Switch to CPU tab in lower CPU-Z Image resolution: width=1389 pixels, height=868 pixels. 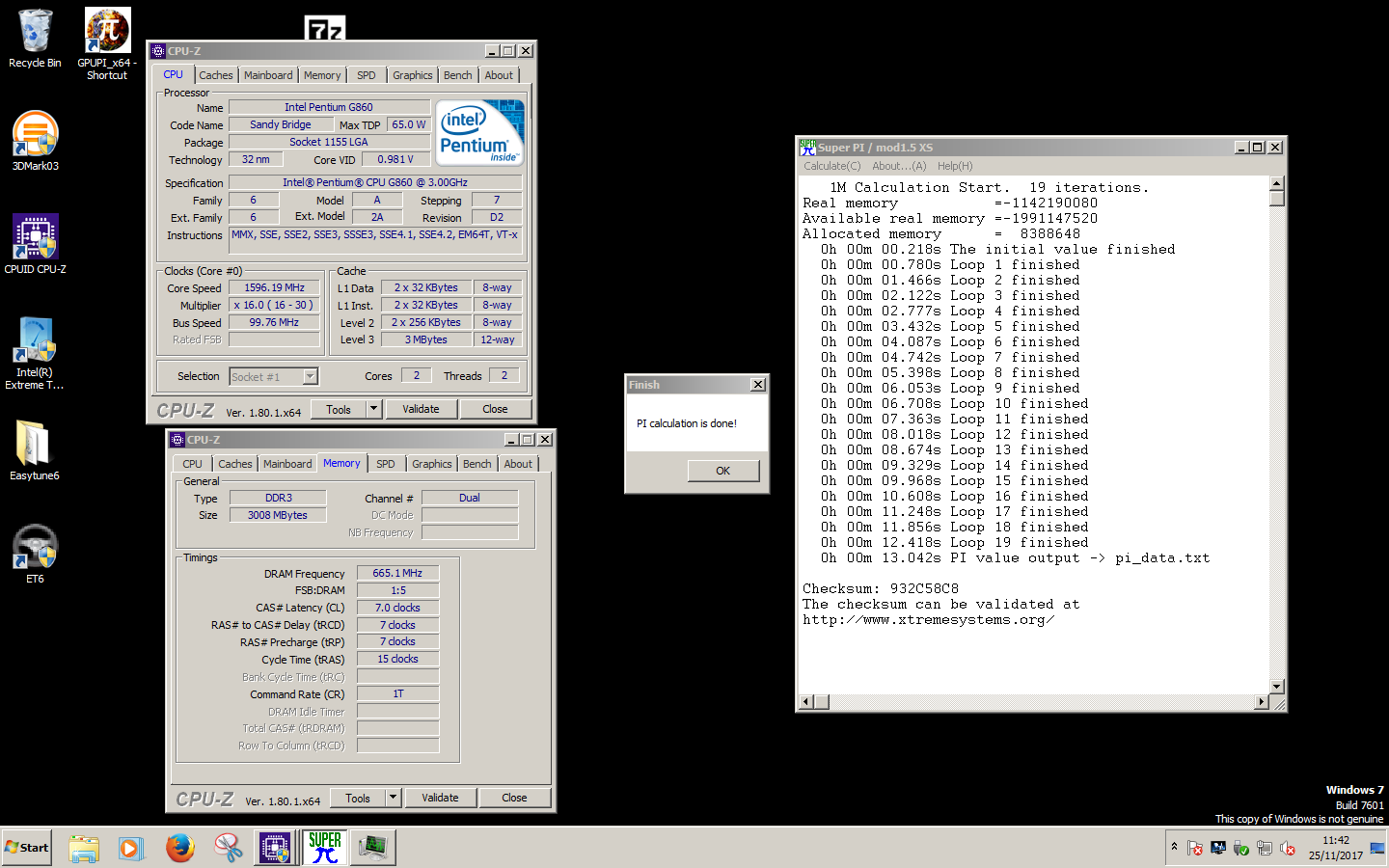pyautogui.click(x=193, y=464)
